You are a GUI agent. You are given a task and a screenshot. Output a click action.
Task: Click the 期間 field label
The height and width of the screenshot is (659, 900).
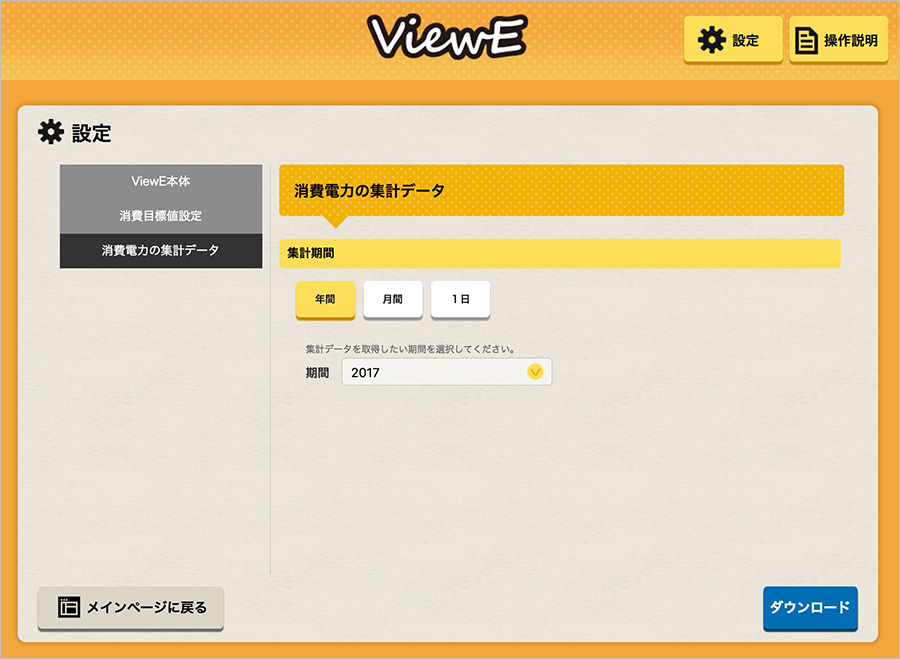tap(317, 373)
